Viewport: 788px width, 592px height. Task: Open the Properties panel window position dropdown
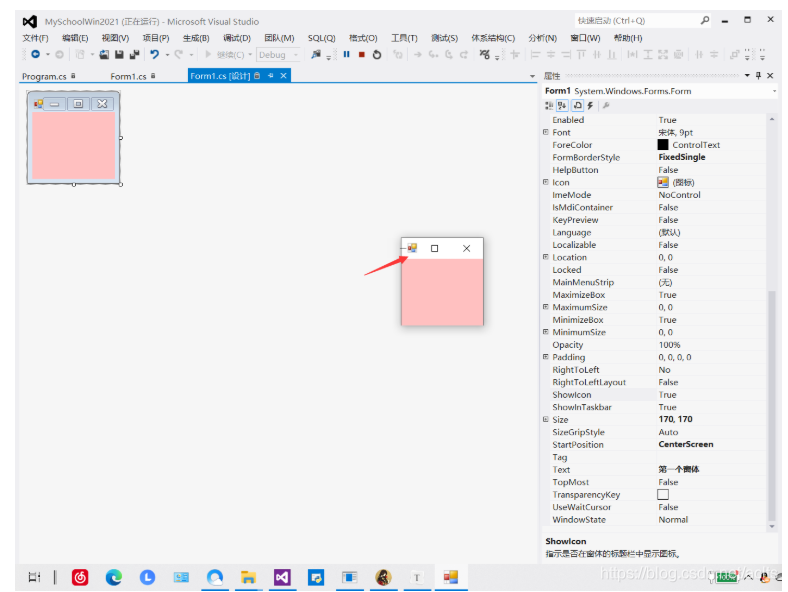tap(747, 75)
